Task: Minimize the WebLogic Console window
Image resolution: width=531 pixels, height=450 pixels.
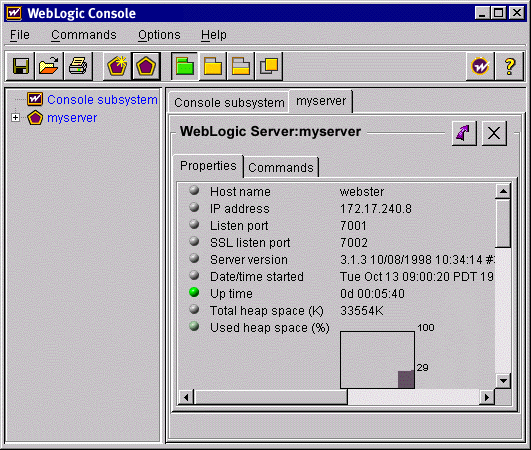Action: tap(482, 13)
